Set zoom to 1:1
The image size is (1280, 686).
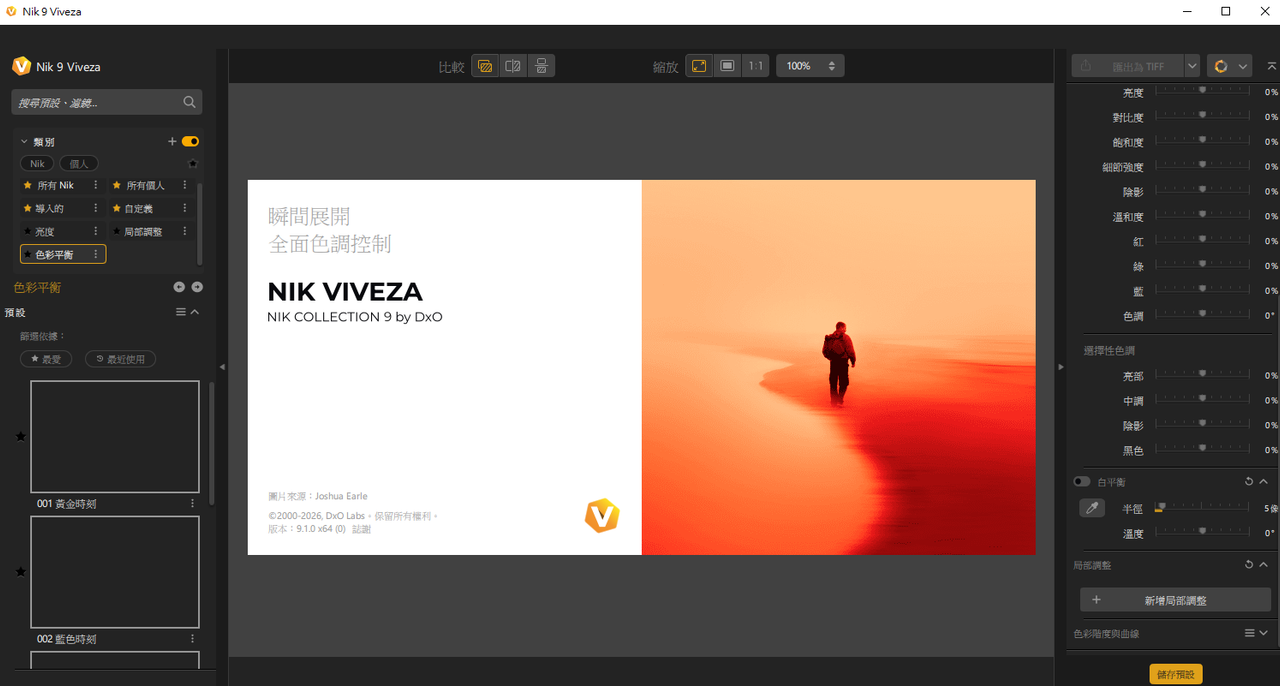click(755, 66)
